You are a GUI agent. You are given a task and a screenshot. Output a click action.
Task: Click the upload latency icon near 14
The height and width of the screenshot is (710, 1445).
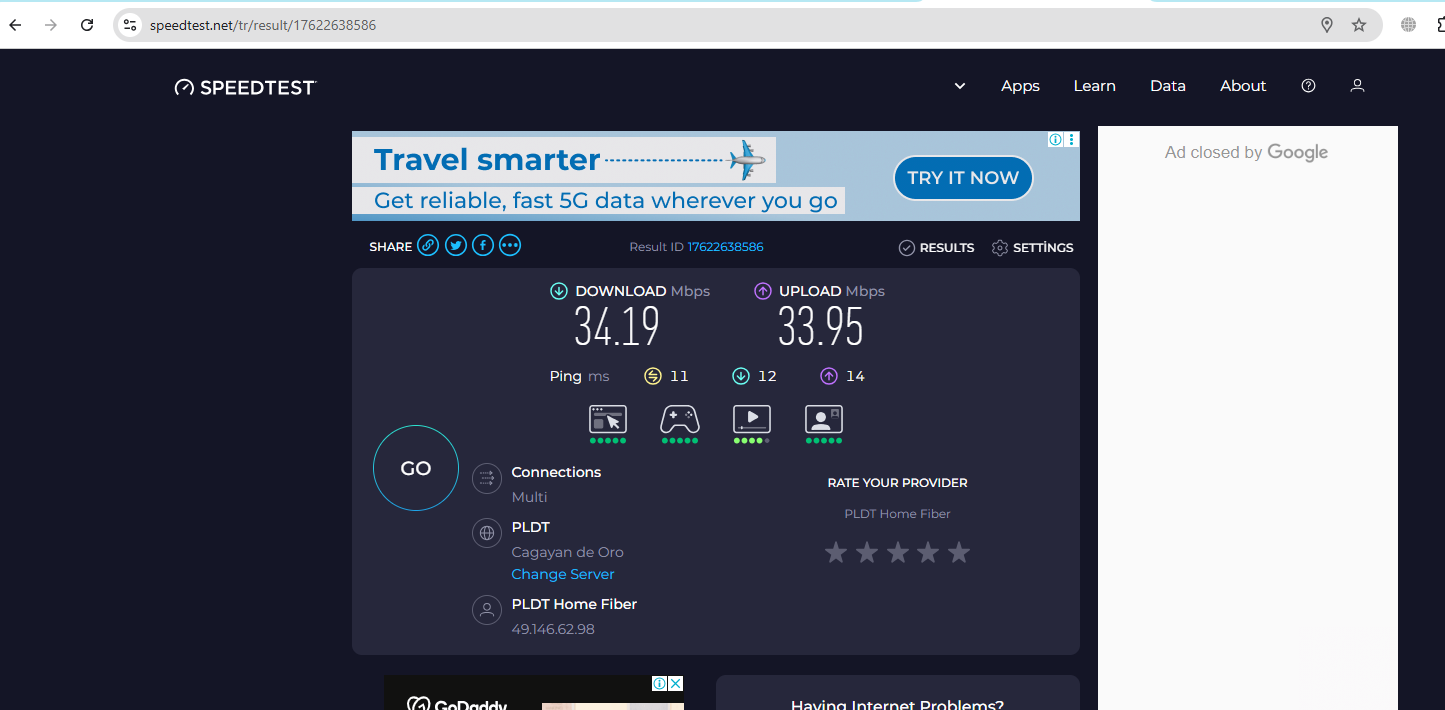pyautogui.click(x=829, y=376)
